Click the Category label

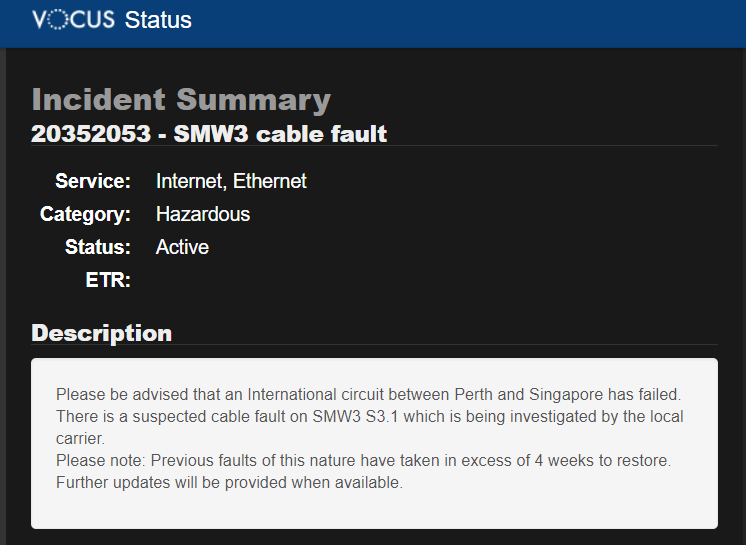[x=85, y=214]
